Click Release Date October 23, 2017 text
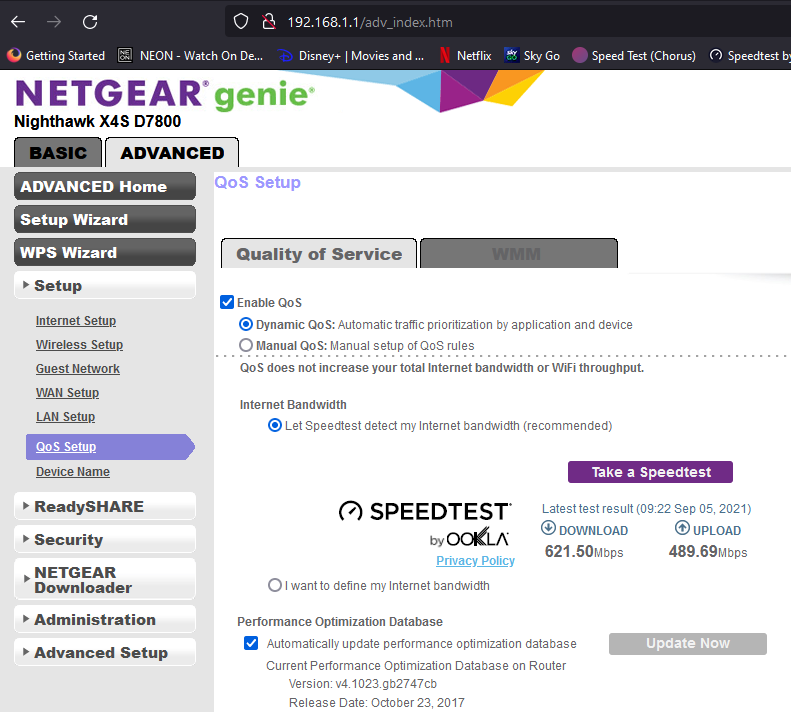Image resolution: width=791 pixels, height=712 pixels. pos(376,702)
